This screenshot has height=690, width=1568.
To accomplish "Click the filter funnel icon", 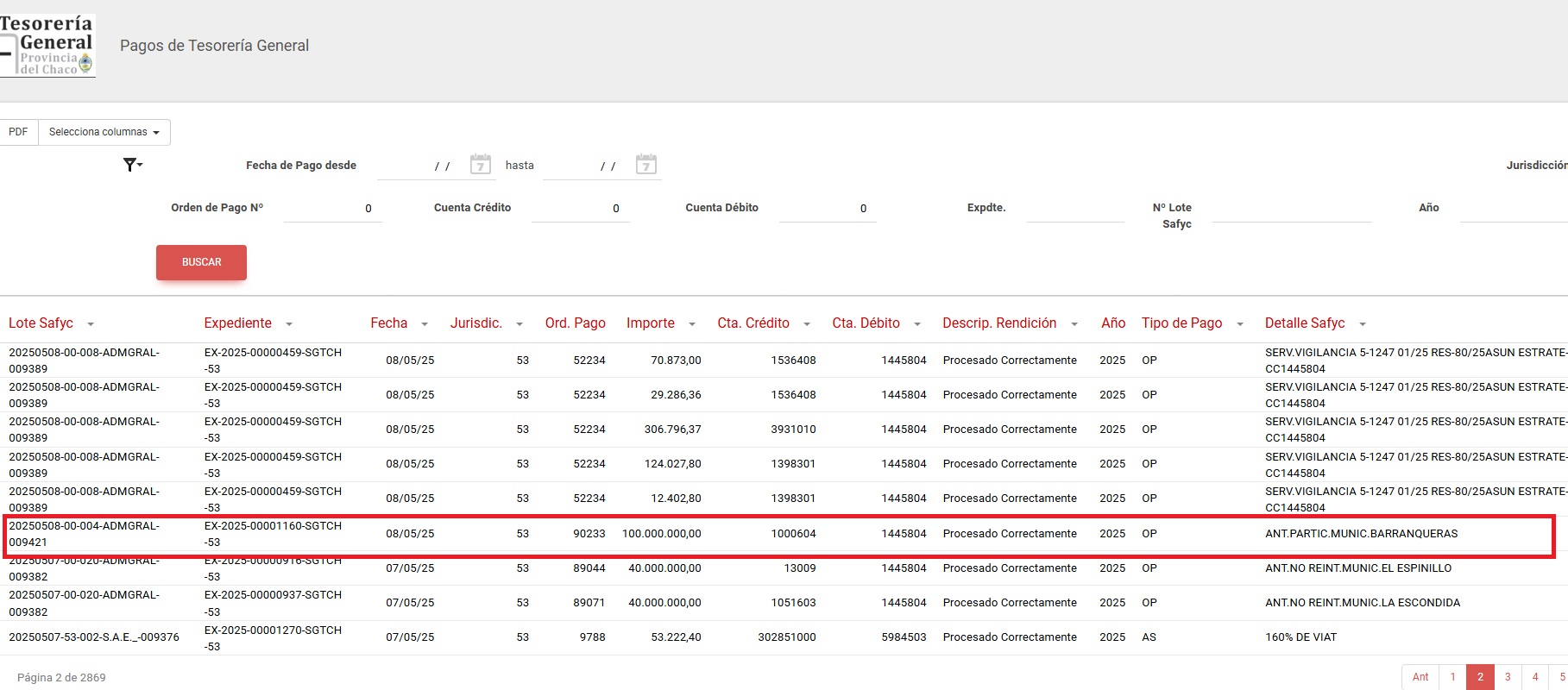I will point(131,165).
